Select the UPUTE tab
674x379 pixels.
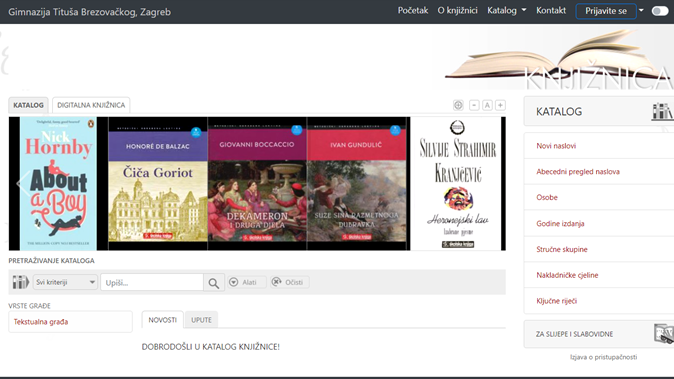pos(201,320)
